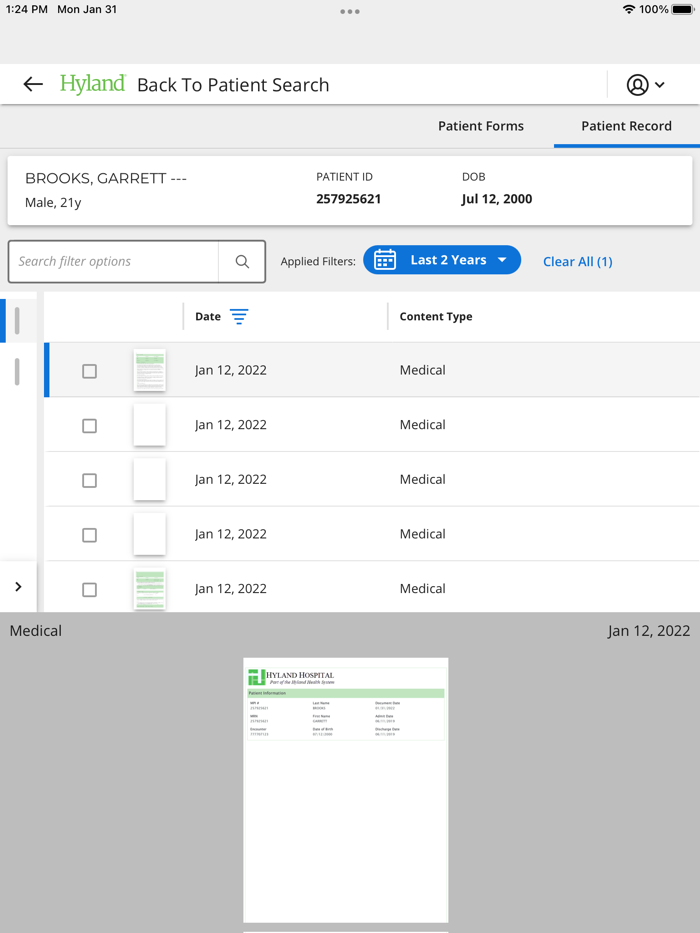Click the Hyland logo

[93, 84]
